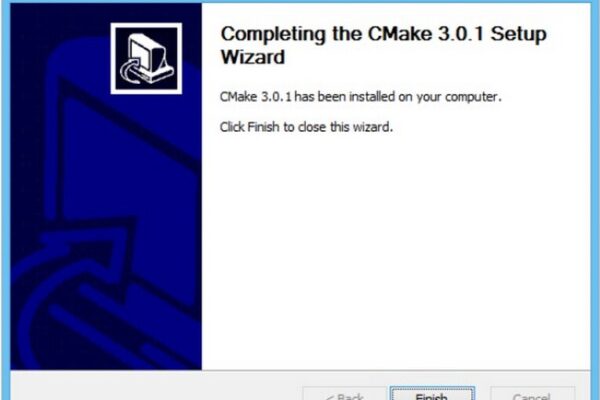Click the 'has been installed on your computer' message
Viewport: 600px width, 400px height.
tap(360, 97)
